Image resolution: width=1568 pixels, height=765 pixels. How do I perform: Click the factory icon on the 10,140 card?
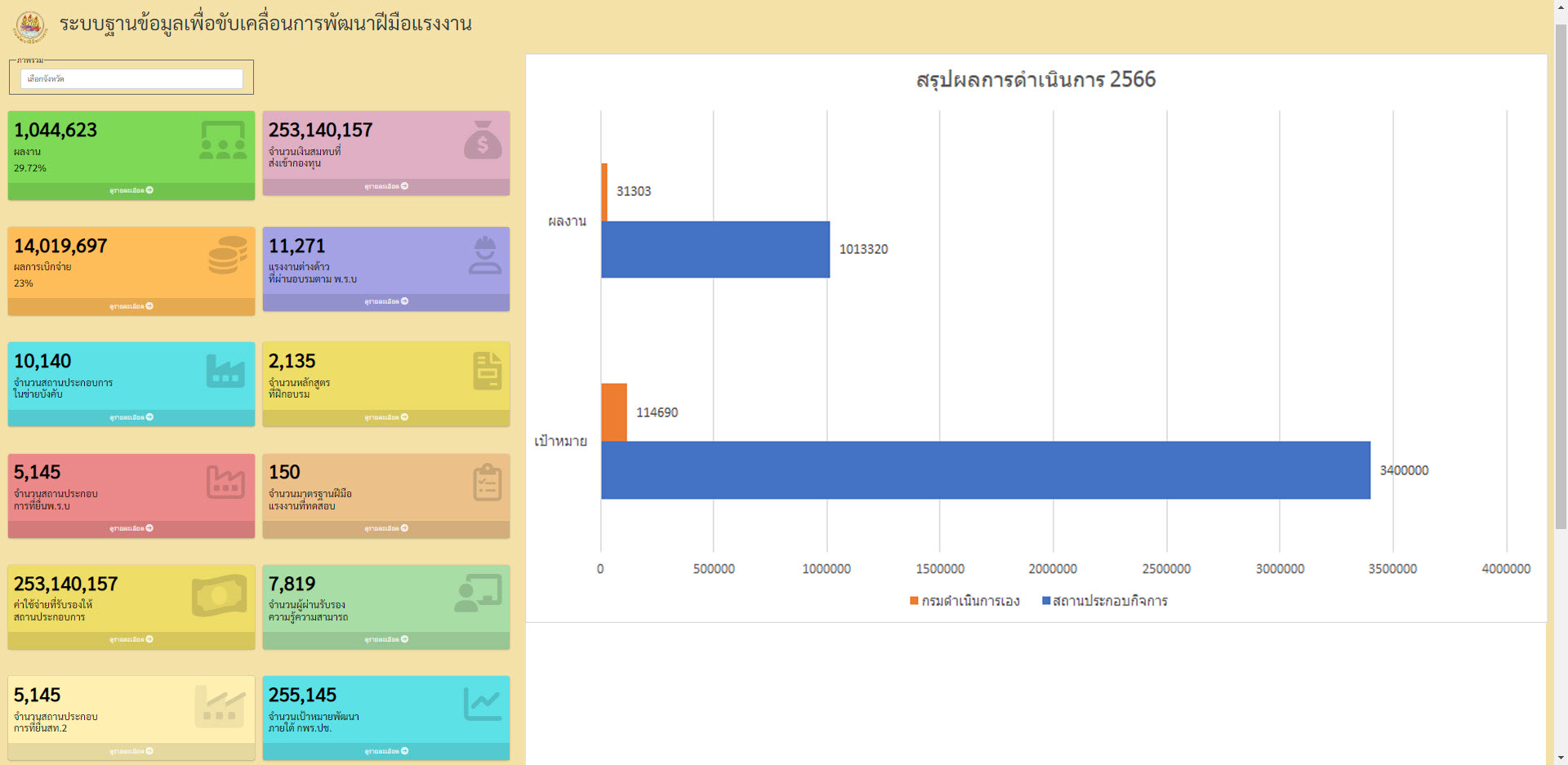(x=225, y=371)
